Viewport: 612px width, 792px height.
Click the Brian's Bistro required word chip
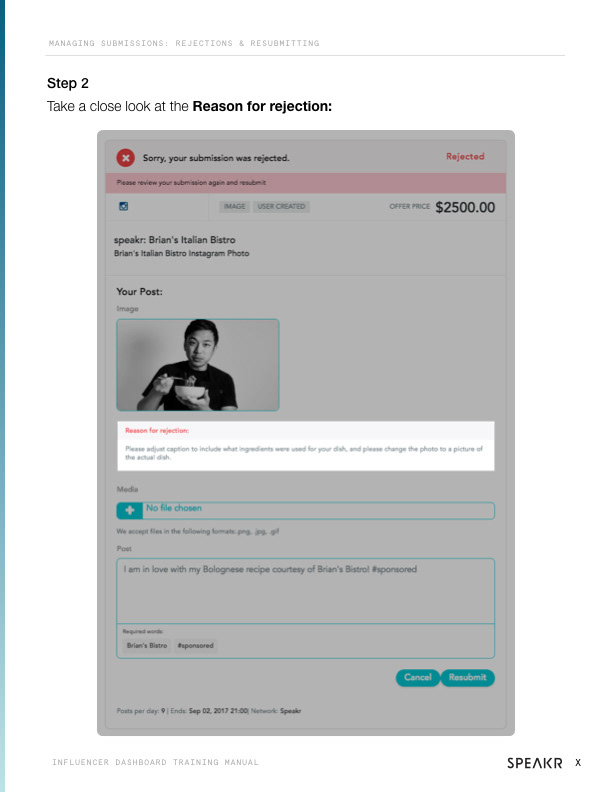147,646
